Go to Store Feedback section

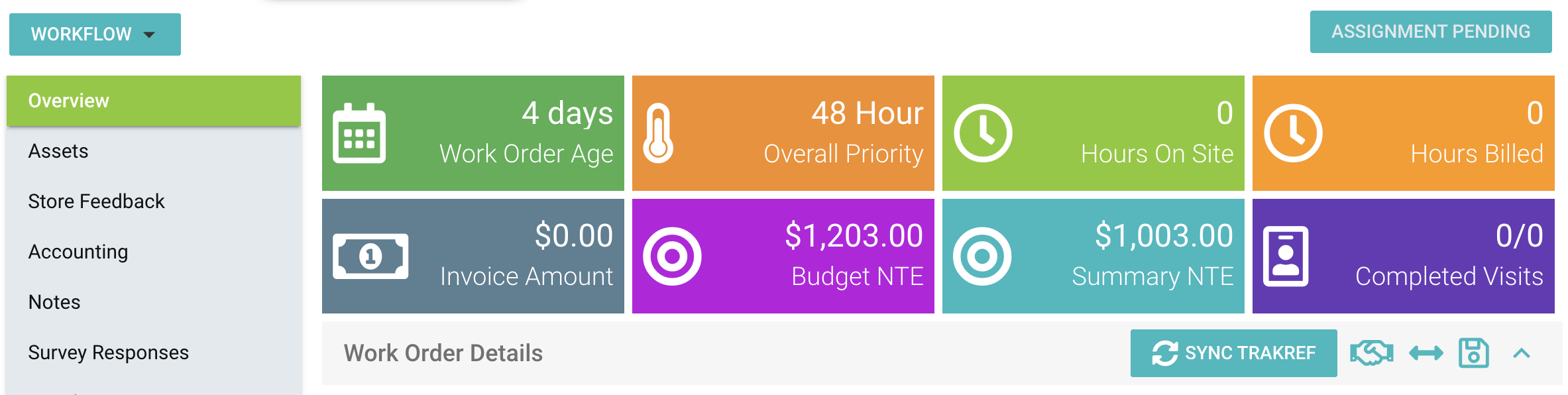pyautogui.click(x=96, y=201)
